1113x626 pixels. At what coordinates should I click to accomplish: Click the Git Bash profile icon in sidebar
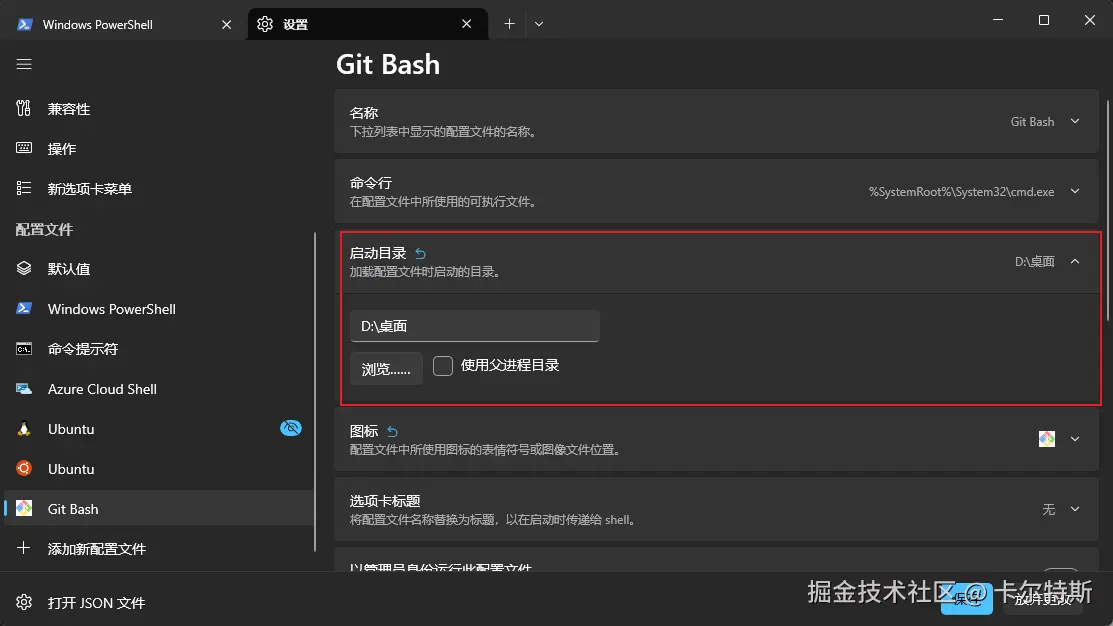pyautogui.click(x=24, y=508)
